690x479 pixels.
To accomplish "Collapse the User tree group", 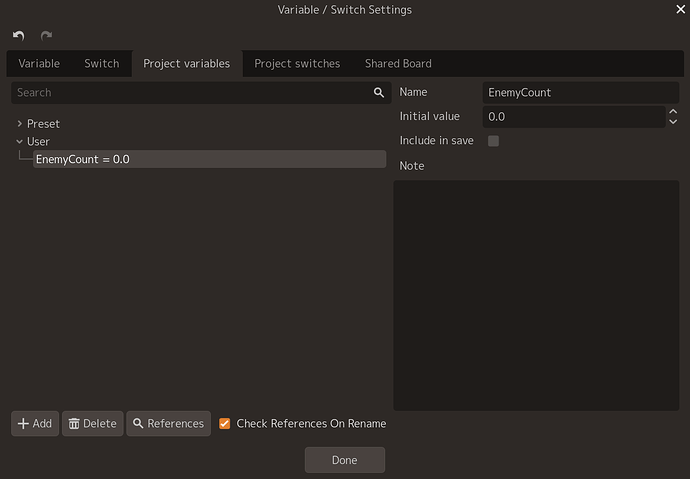I will click(19, 141).
